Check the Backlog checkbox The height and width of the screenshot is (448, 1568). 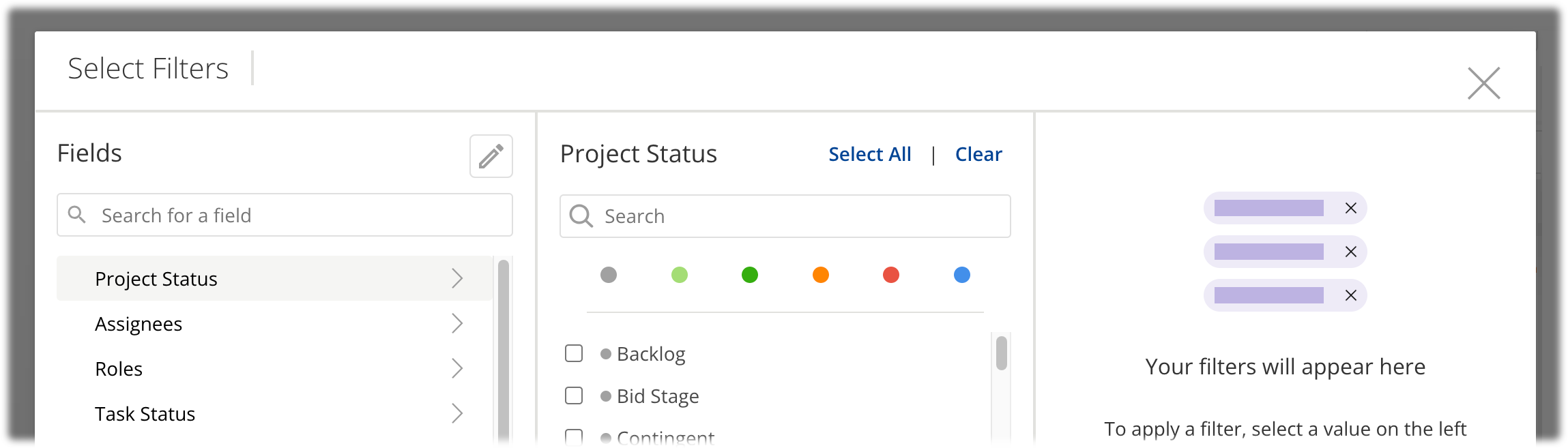574,353
